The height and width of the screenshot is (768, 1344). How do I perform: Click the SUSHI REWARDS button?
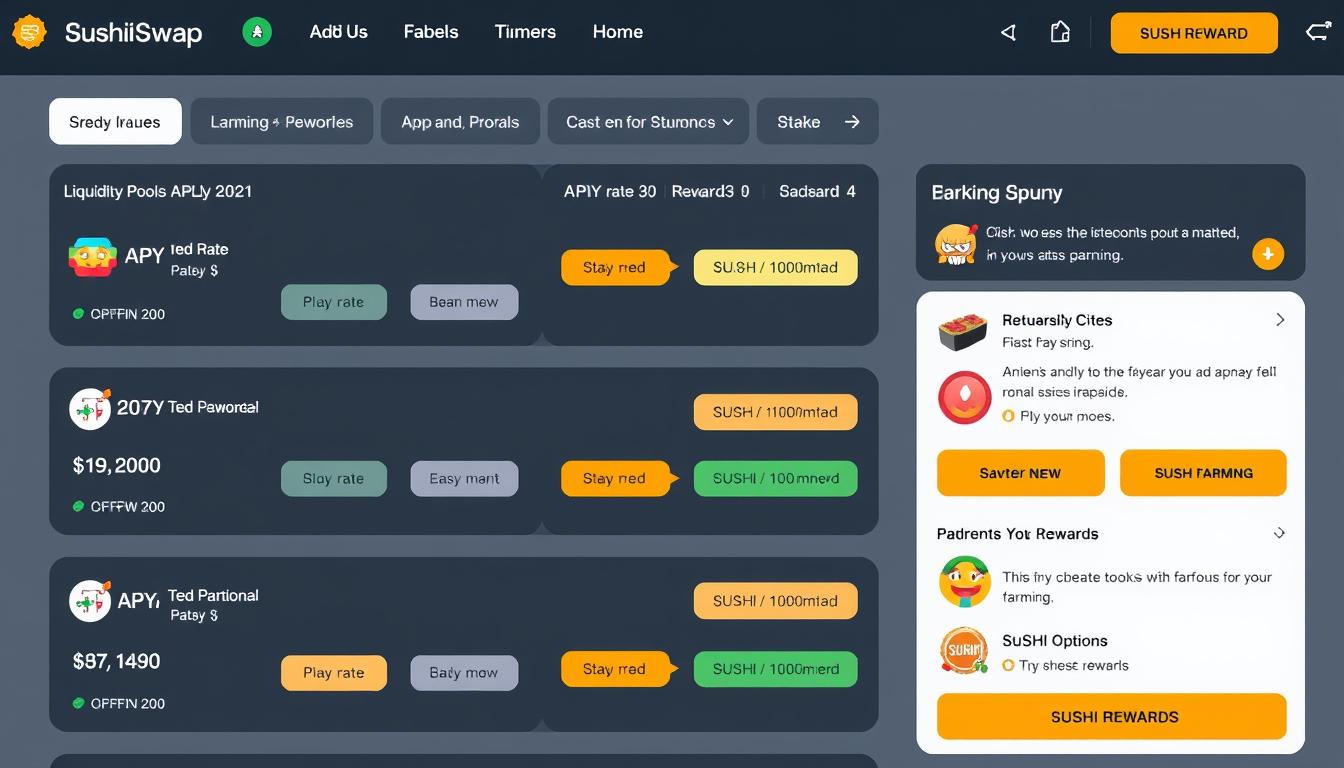pos(1110,716)
